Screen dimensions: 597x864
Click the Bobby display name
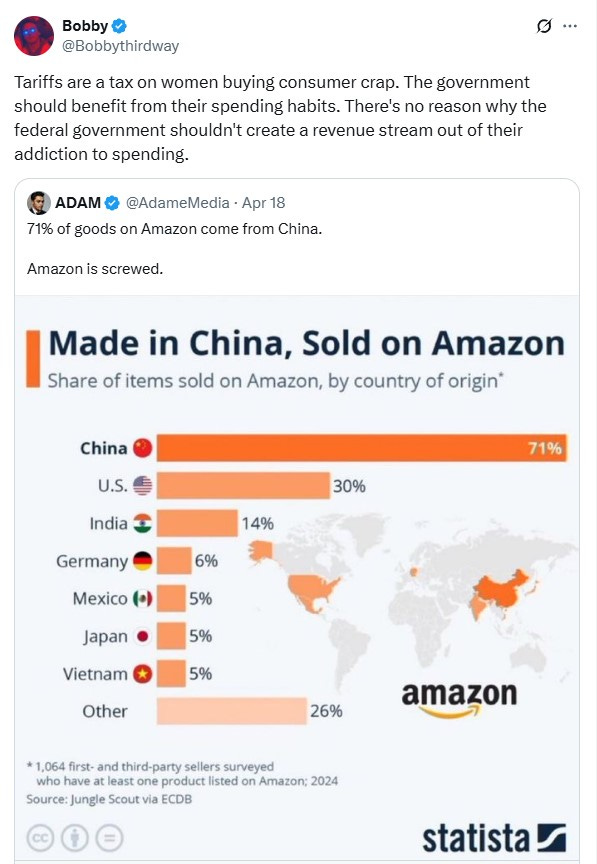(x=85, y=26)
